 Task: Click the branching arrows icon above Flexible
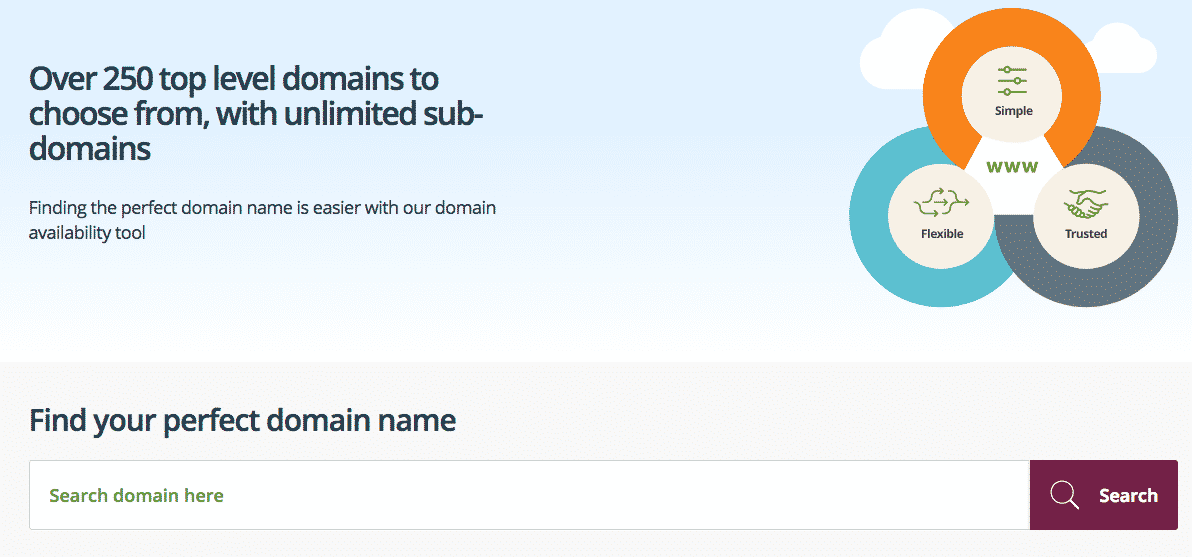(942, 203)
